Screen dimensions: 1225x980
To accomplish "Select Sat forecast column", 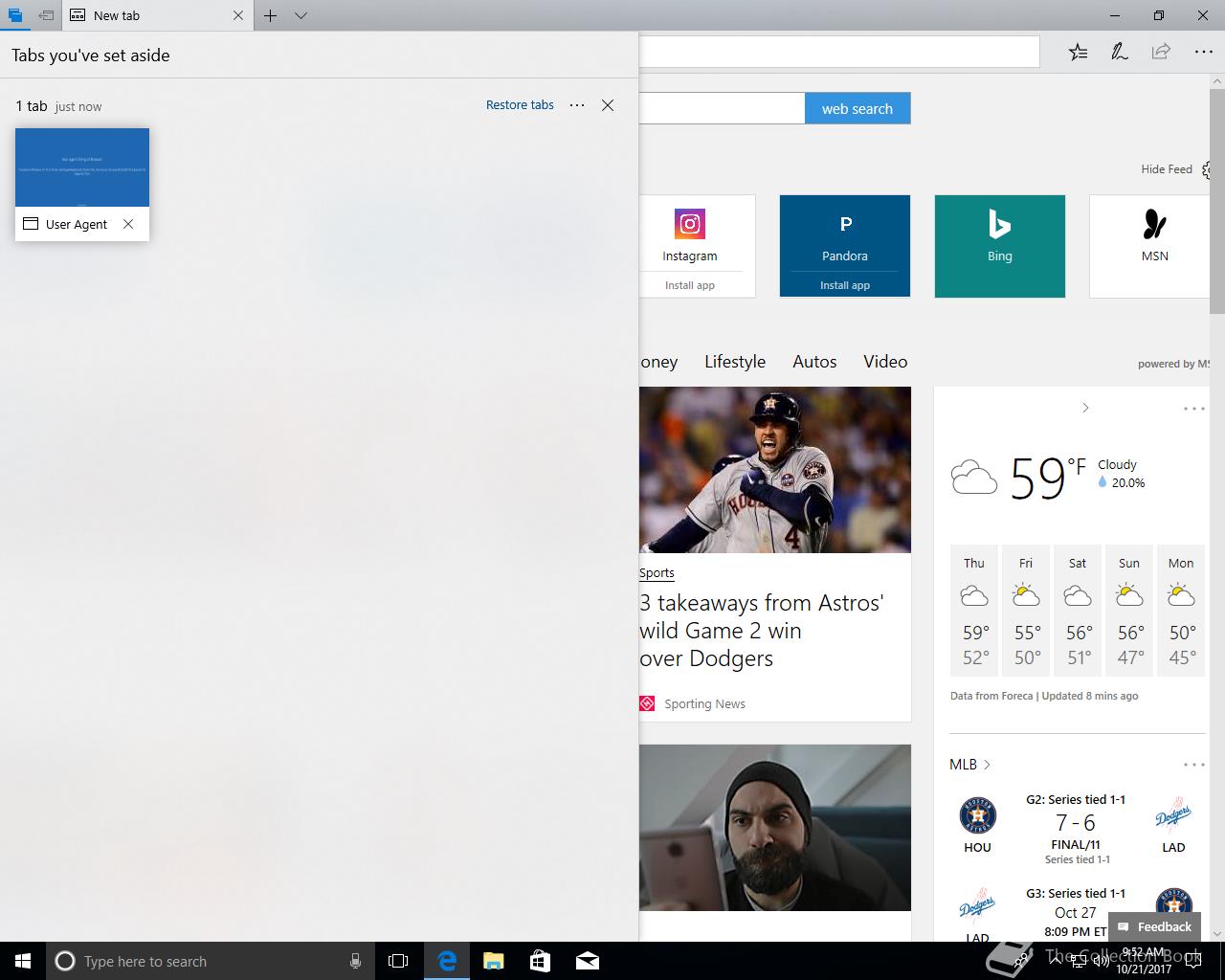I will point(1078,611).
